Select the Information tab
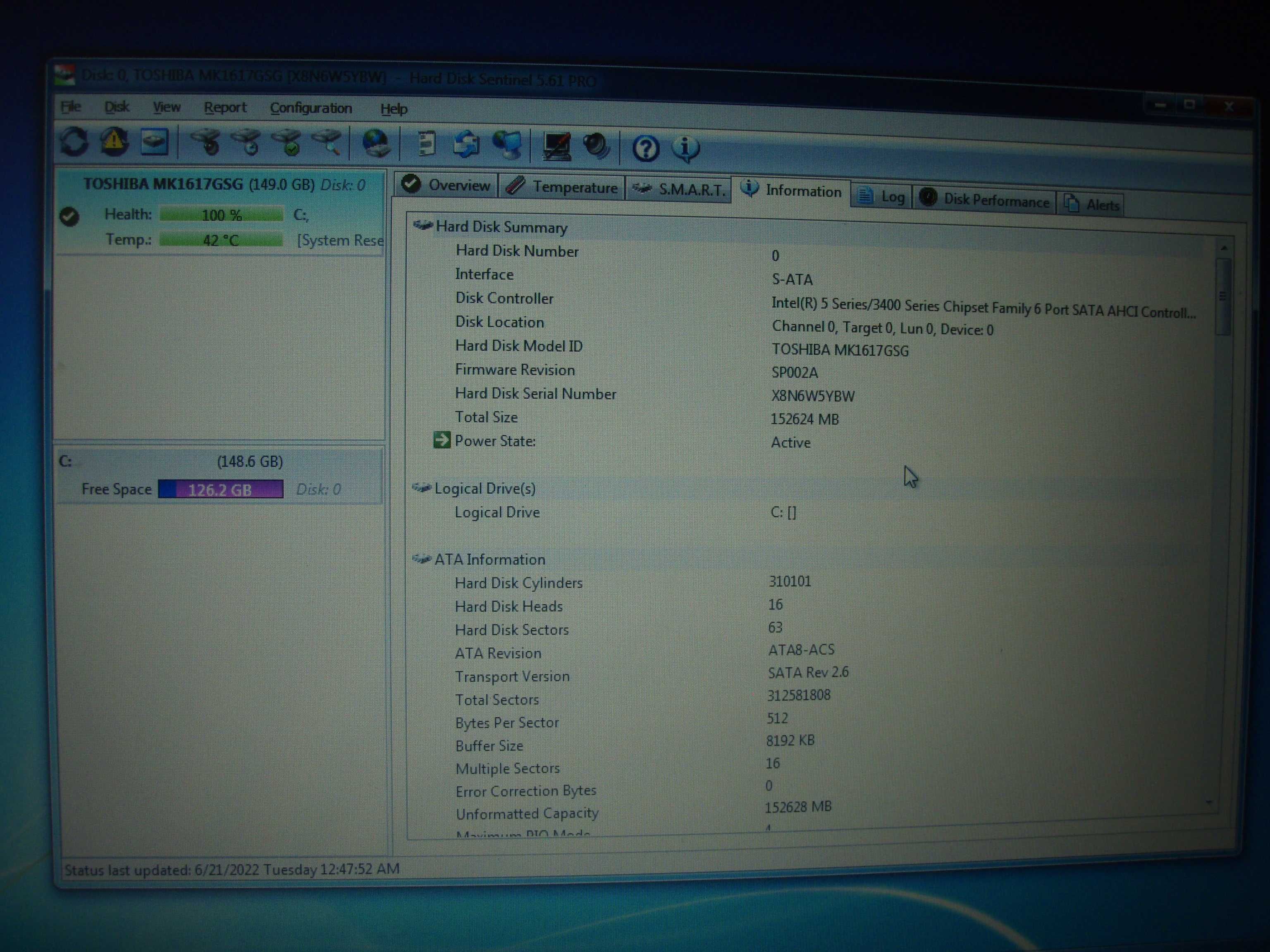 click(x=791, y=190)
